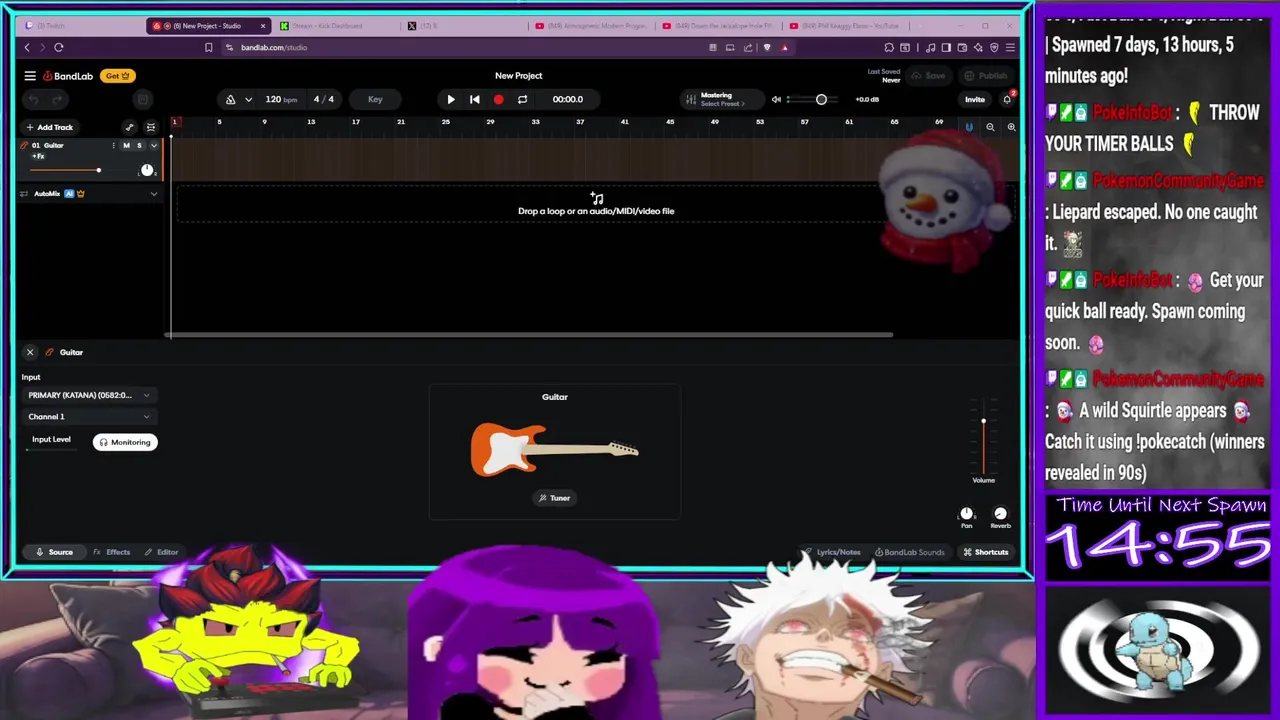The height and width of the screenshot is (720, 1280).
Task: Click the Get membership button
Action: [118, 76]
